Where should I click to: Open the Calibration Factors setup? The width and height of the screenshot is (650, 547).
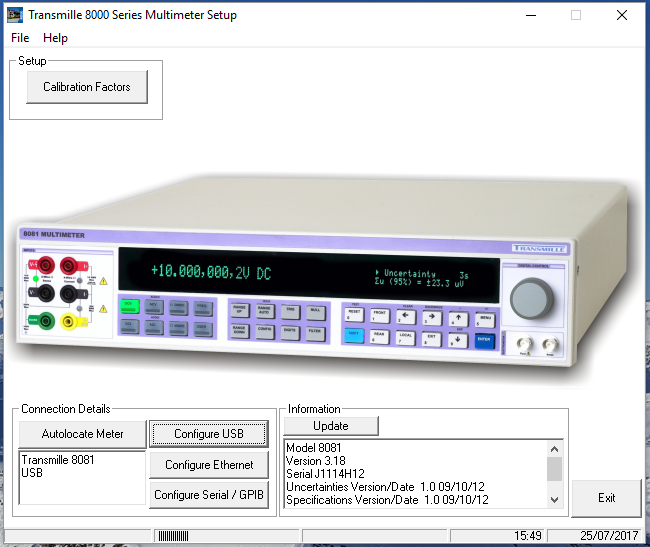87,87
